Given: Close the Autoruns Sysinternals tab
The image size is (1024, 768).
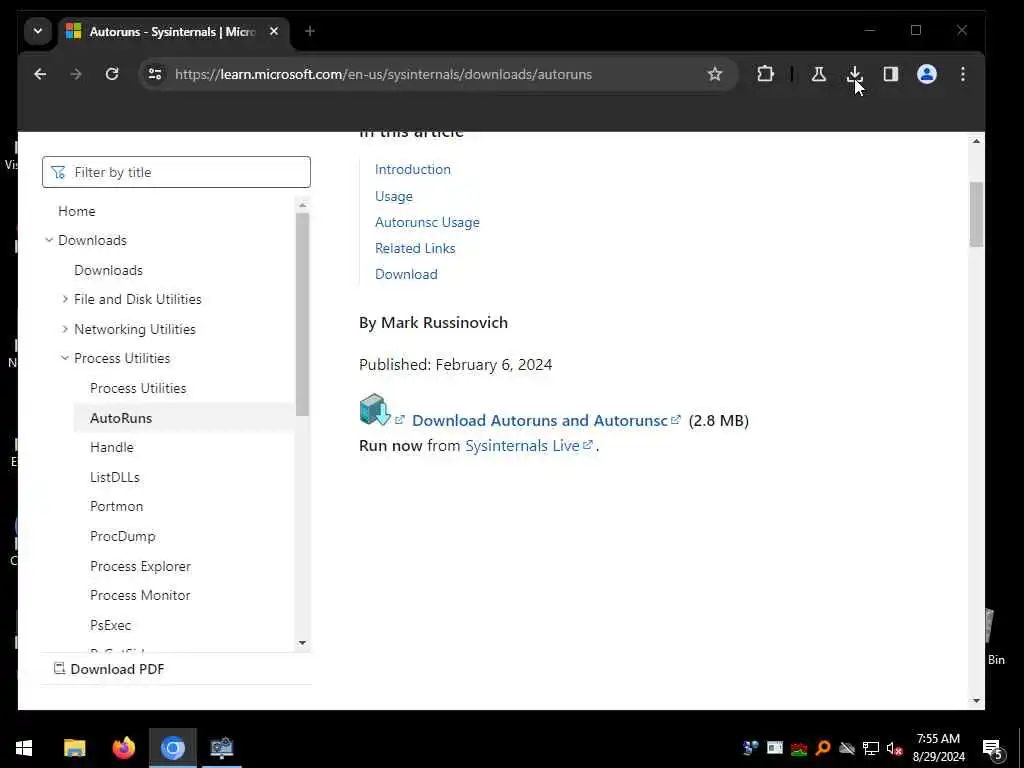Looking at the screenshot, I should [x=274, y=31].
